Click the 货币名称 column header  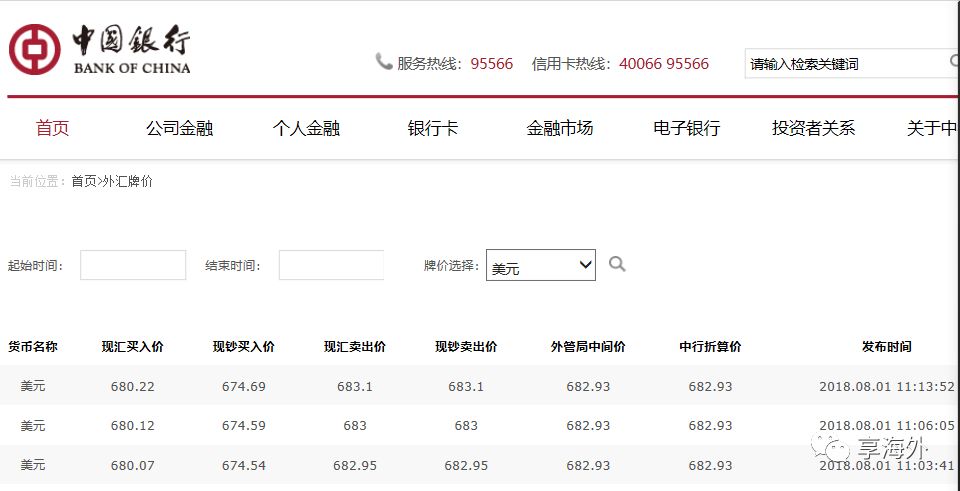click(32, 347)
